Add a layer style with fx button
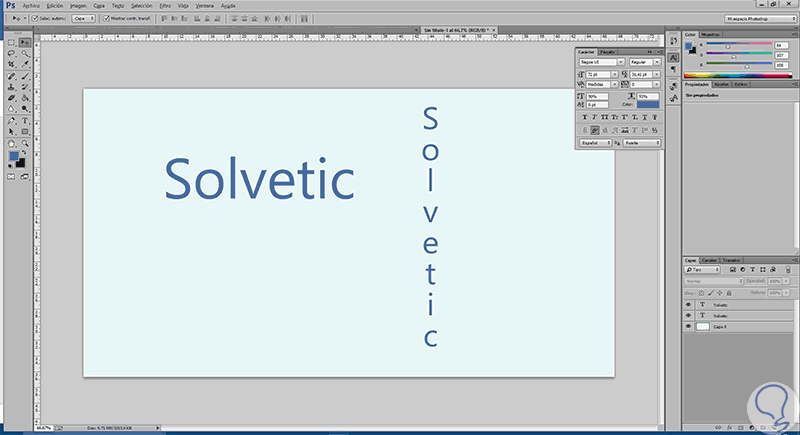 coord(730,428)
